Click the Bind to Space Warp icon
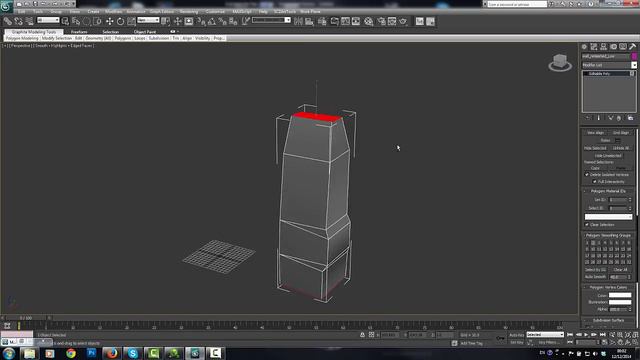This screenshot has height=360, width=640. [29, 21]
